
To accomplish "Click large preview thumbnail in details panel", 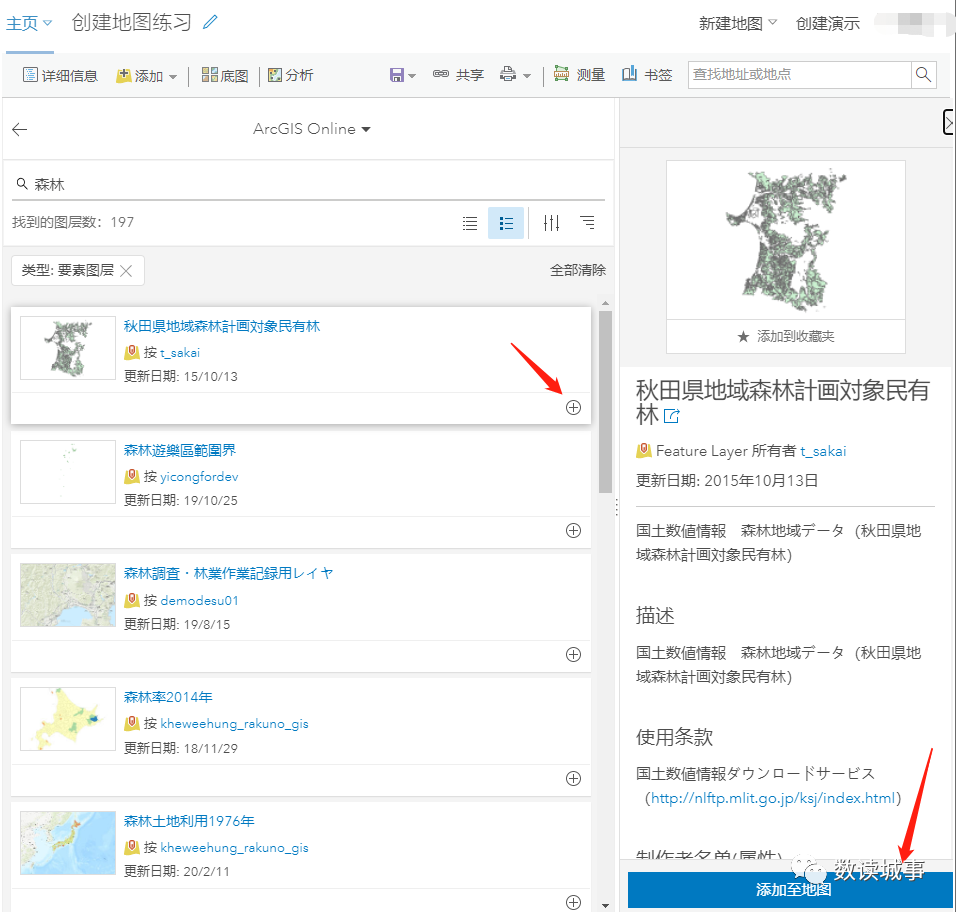I will 786,240.
